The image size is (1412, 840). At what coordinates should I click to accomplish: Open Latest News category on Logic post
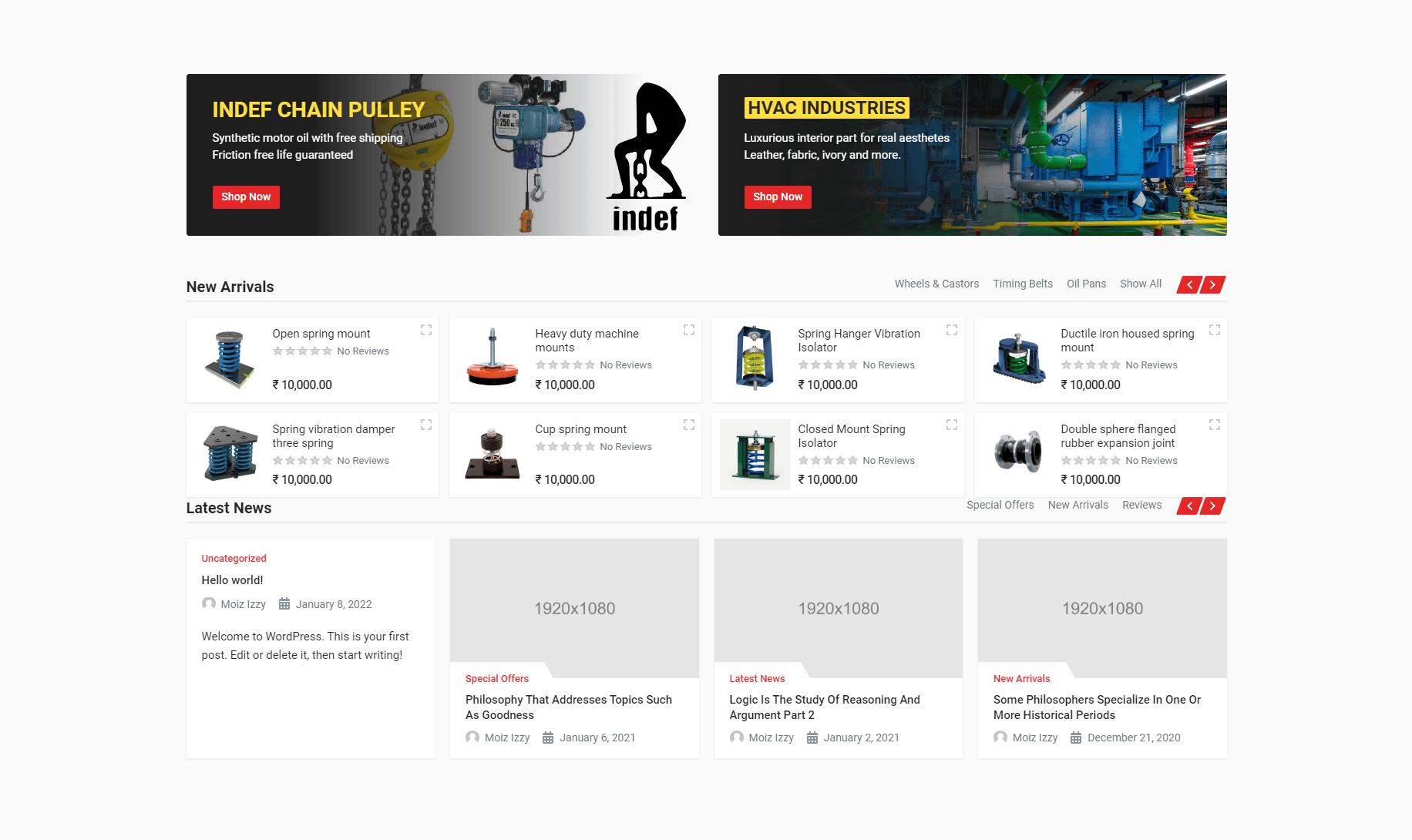(757, 679)
